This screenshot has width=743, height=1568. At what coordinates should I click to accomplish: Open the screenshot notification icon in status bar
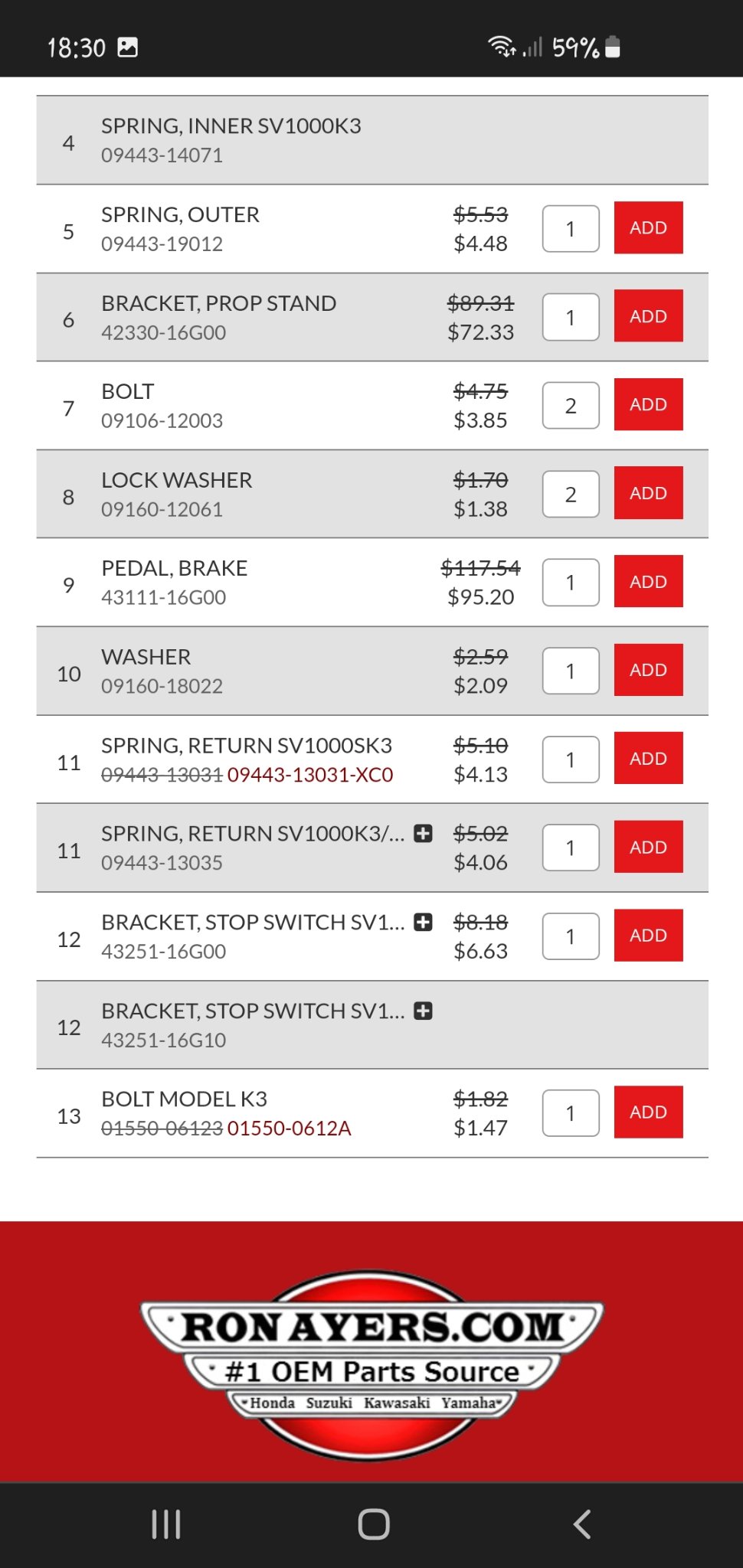coord(128,47)
